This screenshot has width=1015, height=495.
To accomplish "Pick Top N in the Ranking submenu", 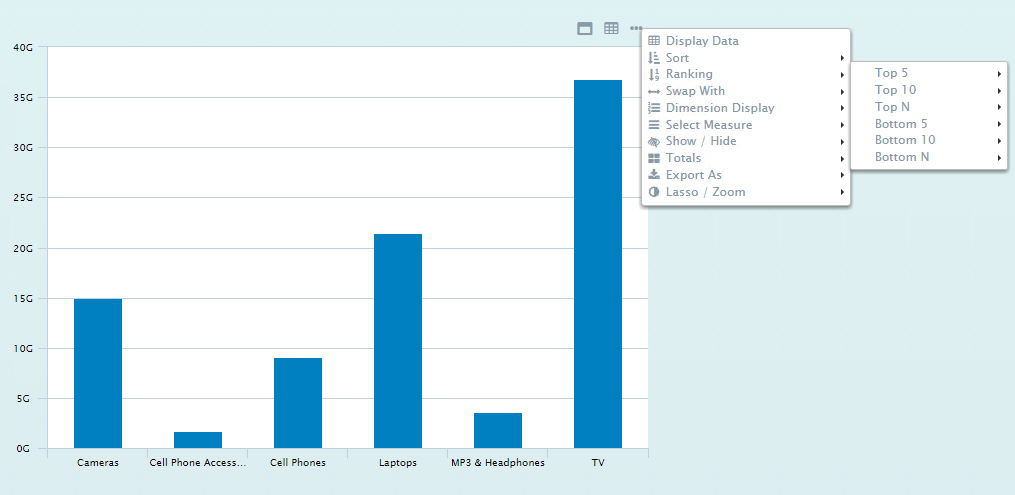I will click(x=893, y=107).
